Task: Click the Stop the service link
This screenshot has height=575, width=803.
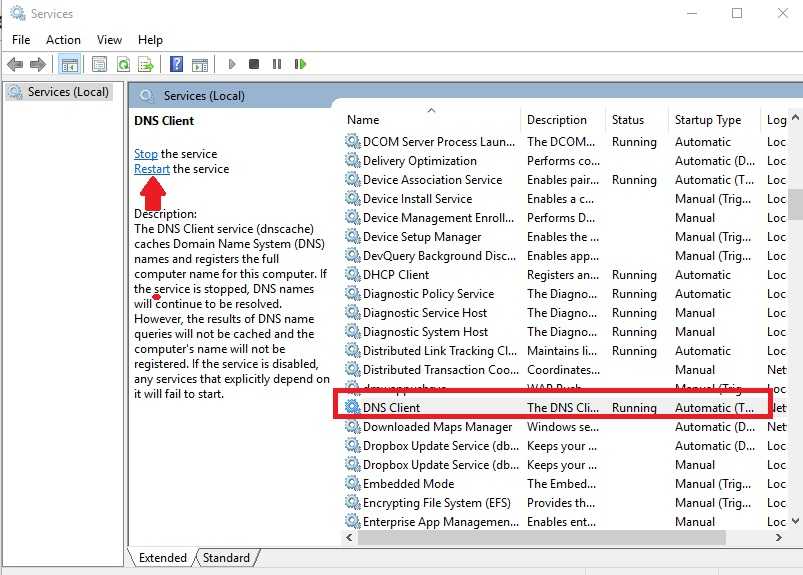Action: (146, 154)
